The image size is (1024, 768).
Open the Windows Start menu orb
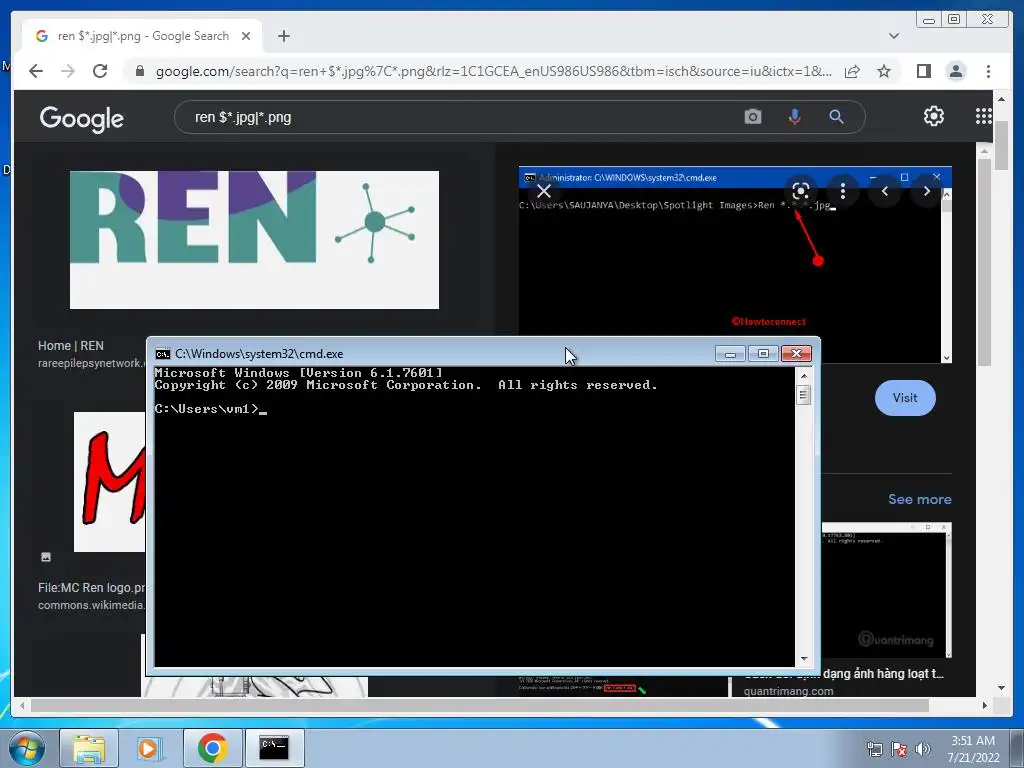pos(27,748)
